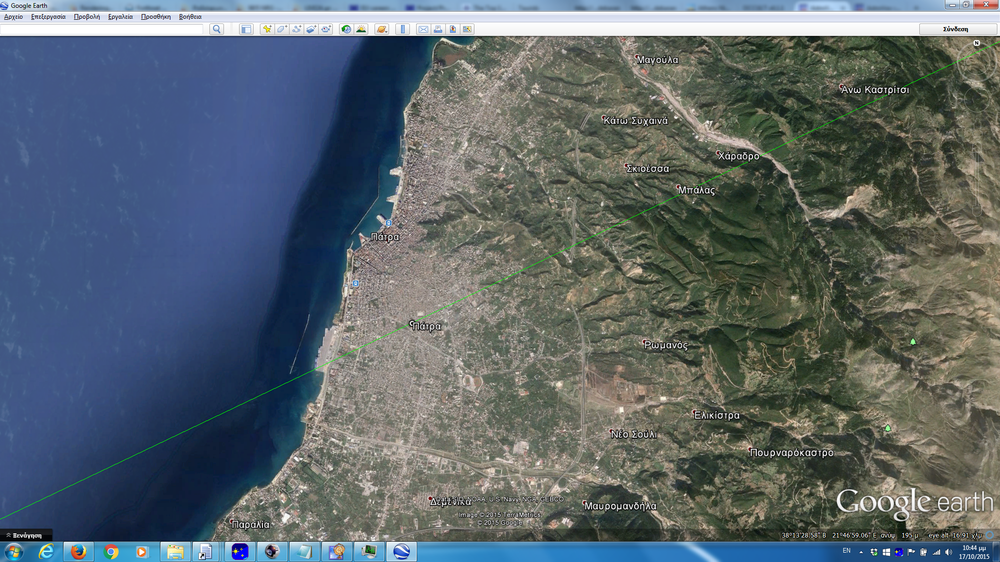Show historical imagery clock icon
The image size is (1000, 562).
point(346,29)
